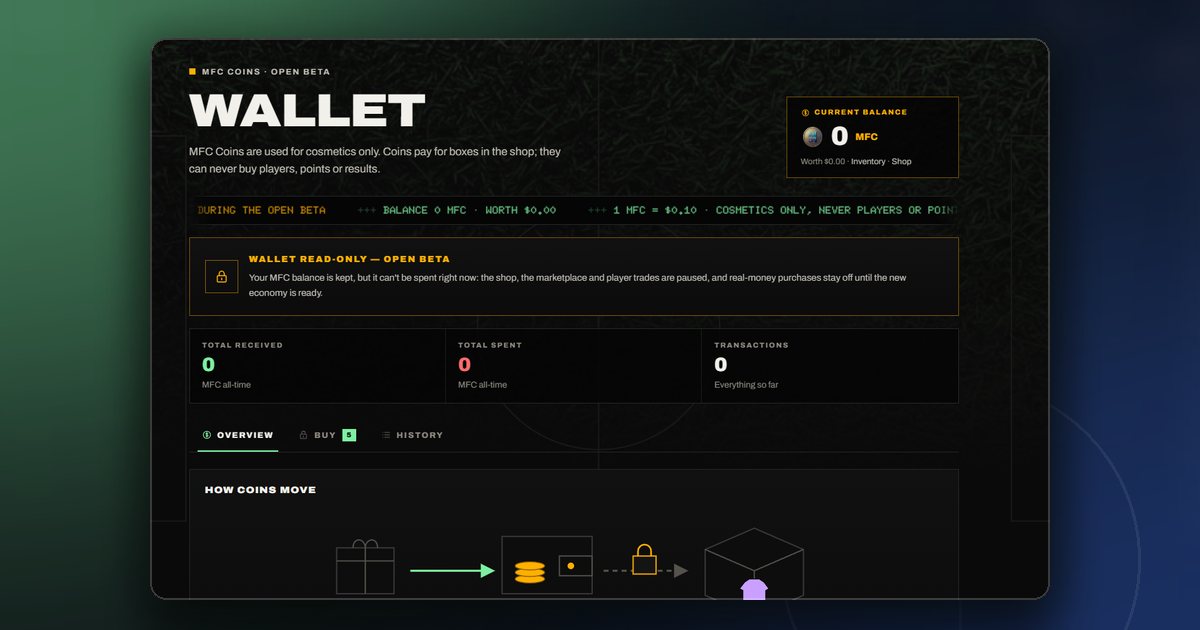The height and width of the screenshot is (630, 1200).
Task: Click ticker text 'BALANCE 0 MFC · WORTH $0.00'
Action: point(469,210)
